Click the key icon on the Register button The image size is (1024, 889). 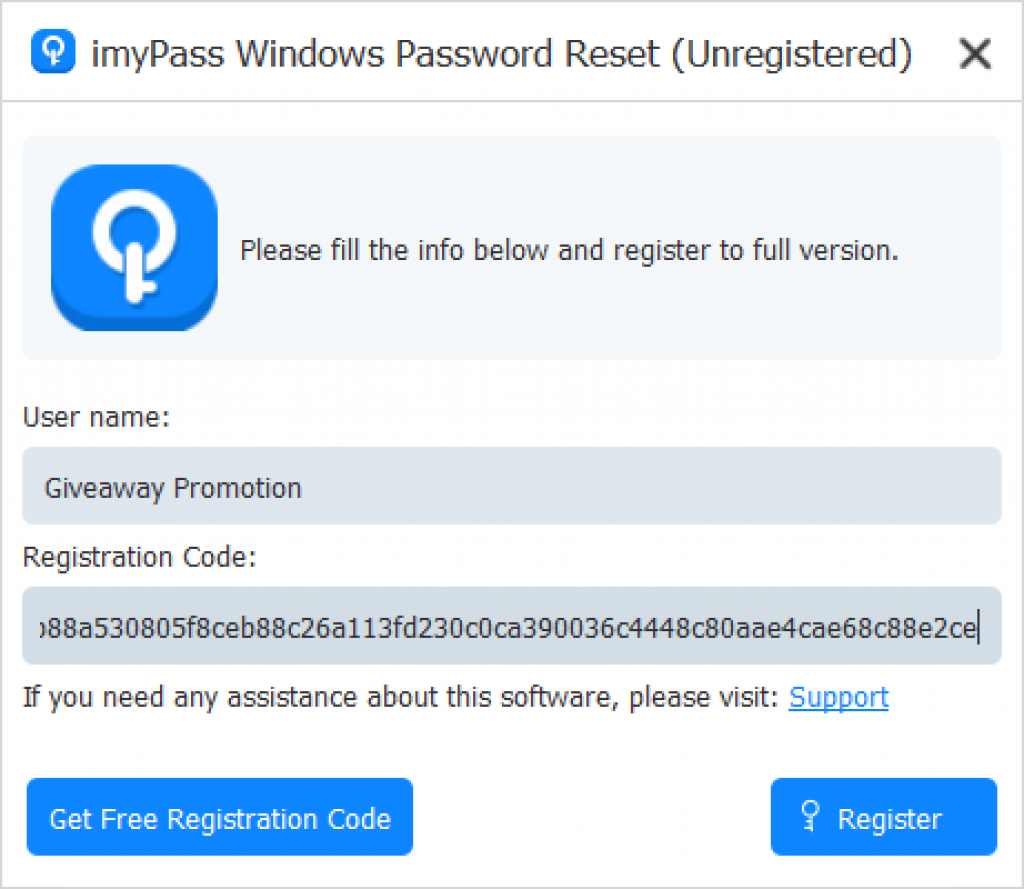(810, 816)
